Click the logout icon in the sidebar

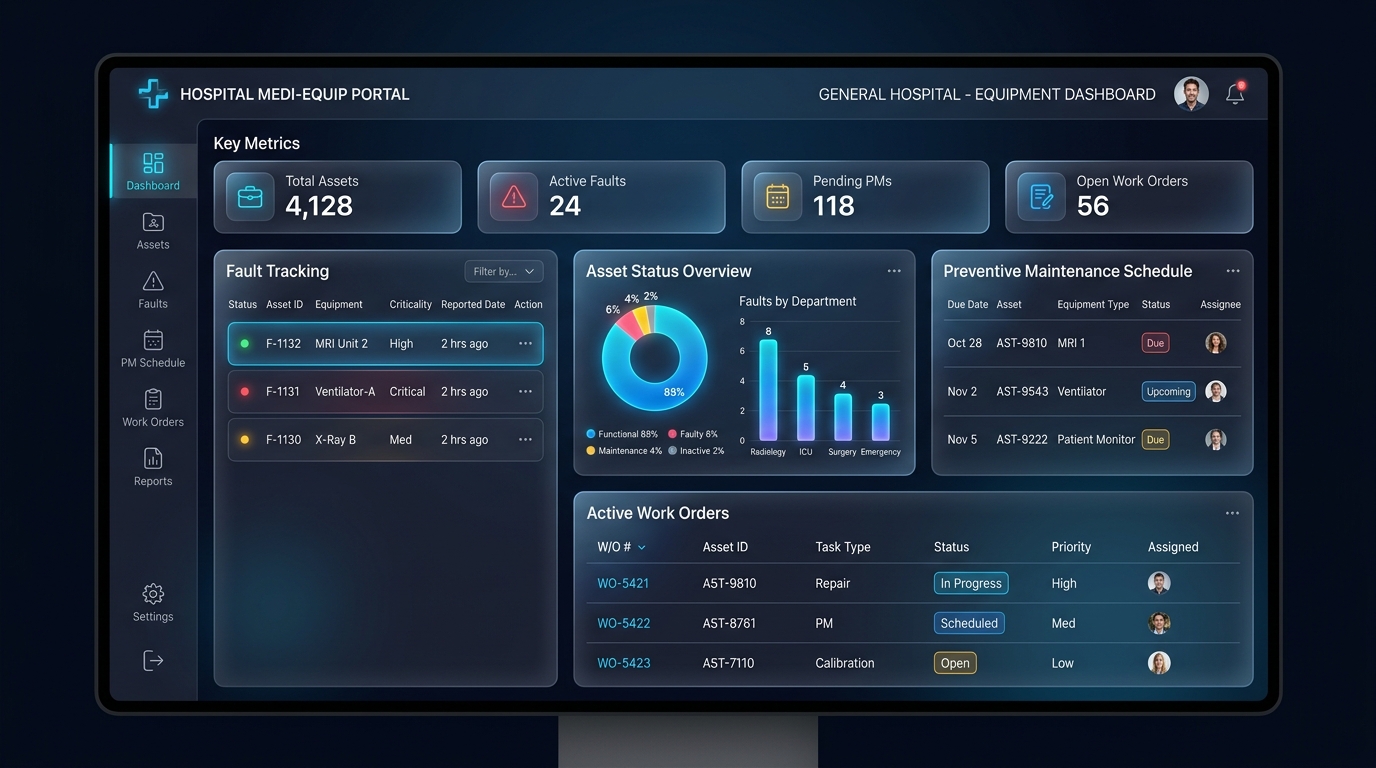[153, 660]
